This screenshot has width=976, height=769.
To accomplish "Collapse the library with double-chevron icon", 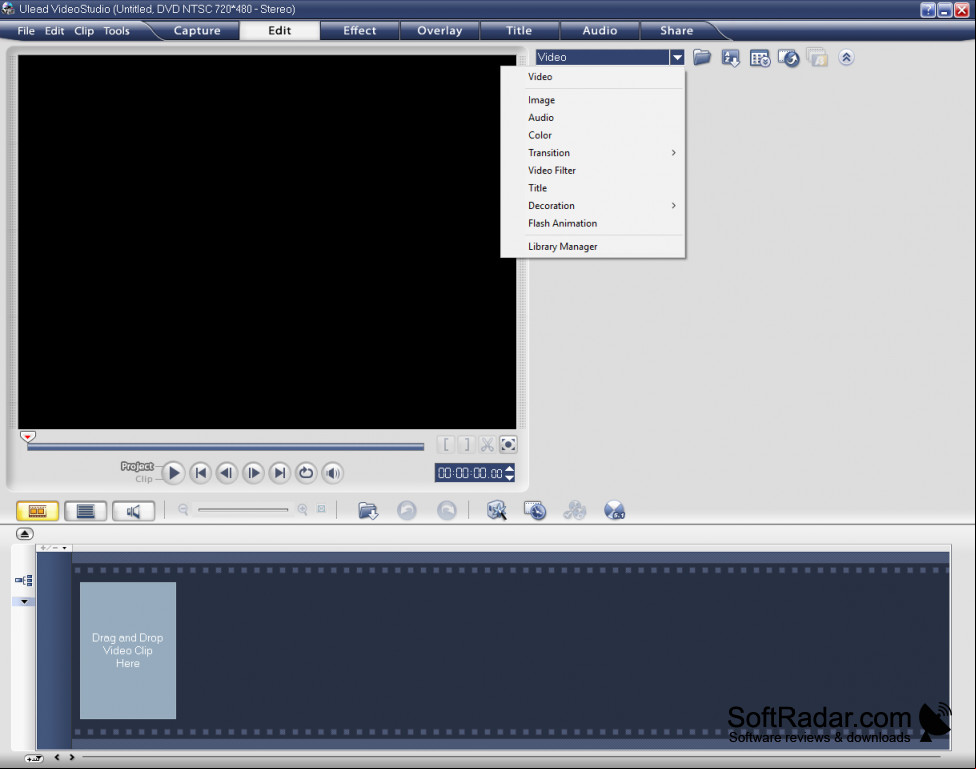I will pyautogui.click(x=846, y=58).
